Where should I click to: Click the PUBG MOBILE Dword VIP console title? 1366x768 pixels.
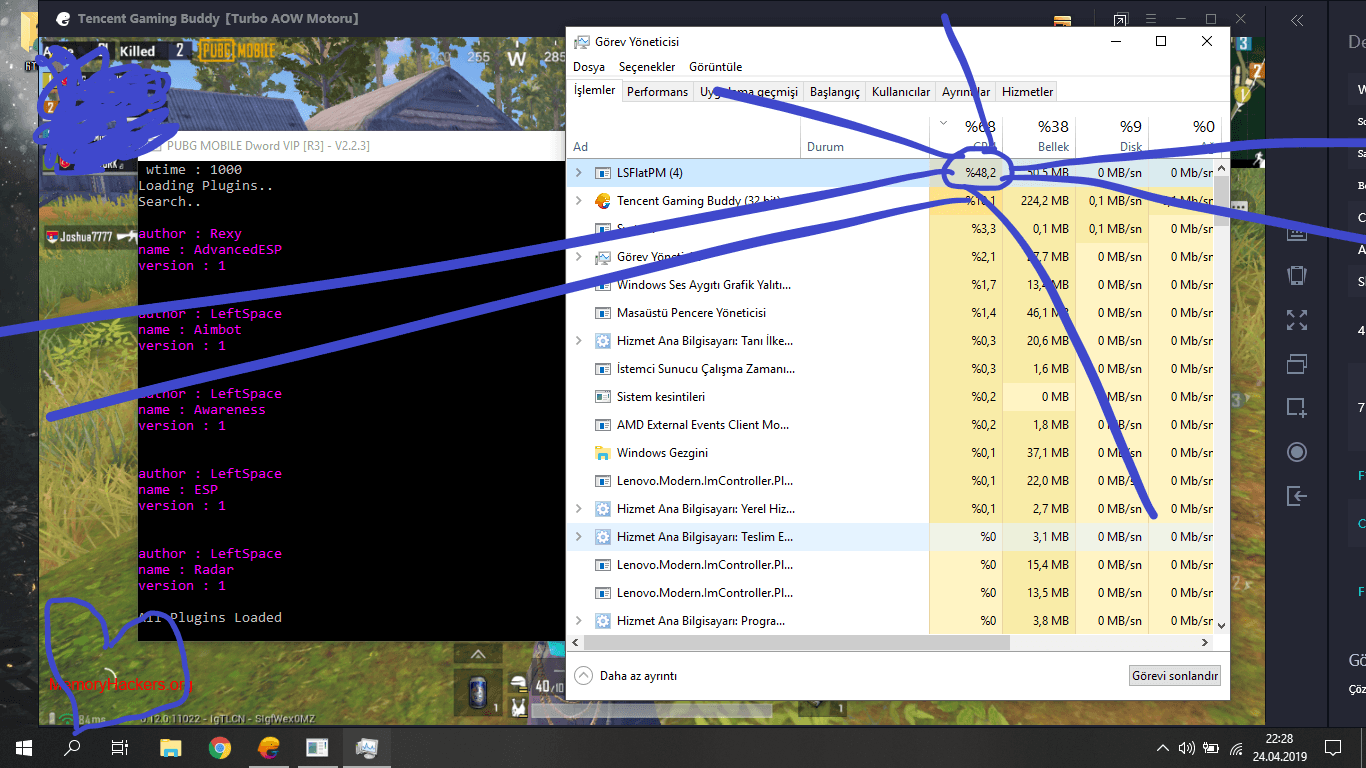click(269, 145)
